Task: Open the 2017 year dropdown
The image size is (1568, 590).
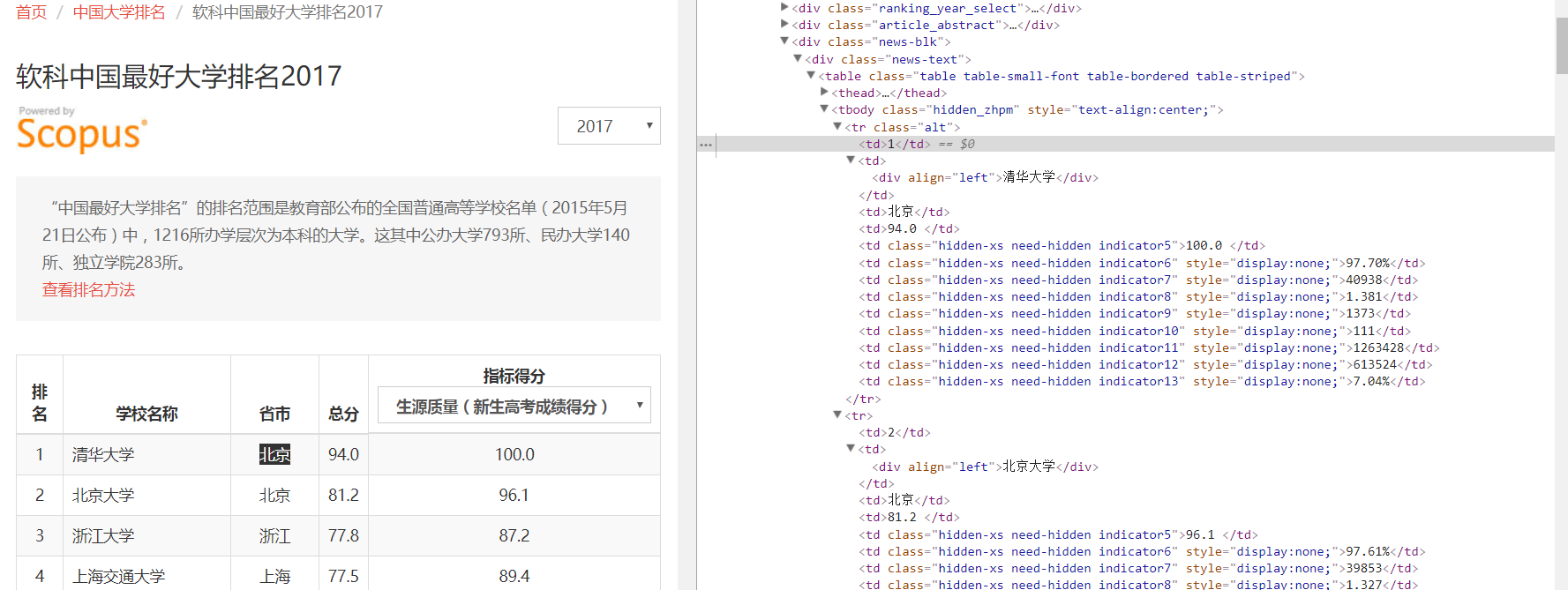Action: (609, 126)
